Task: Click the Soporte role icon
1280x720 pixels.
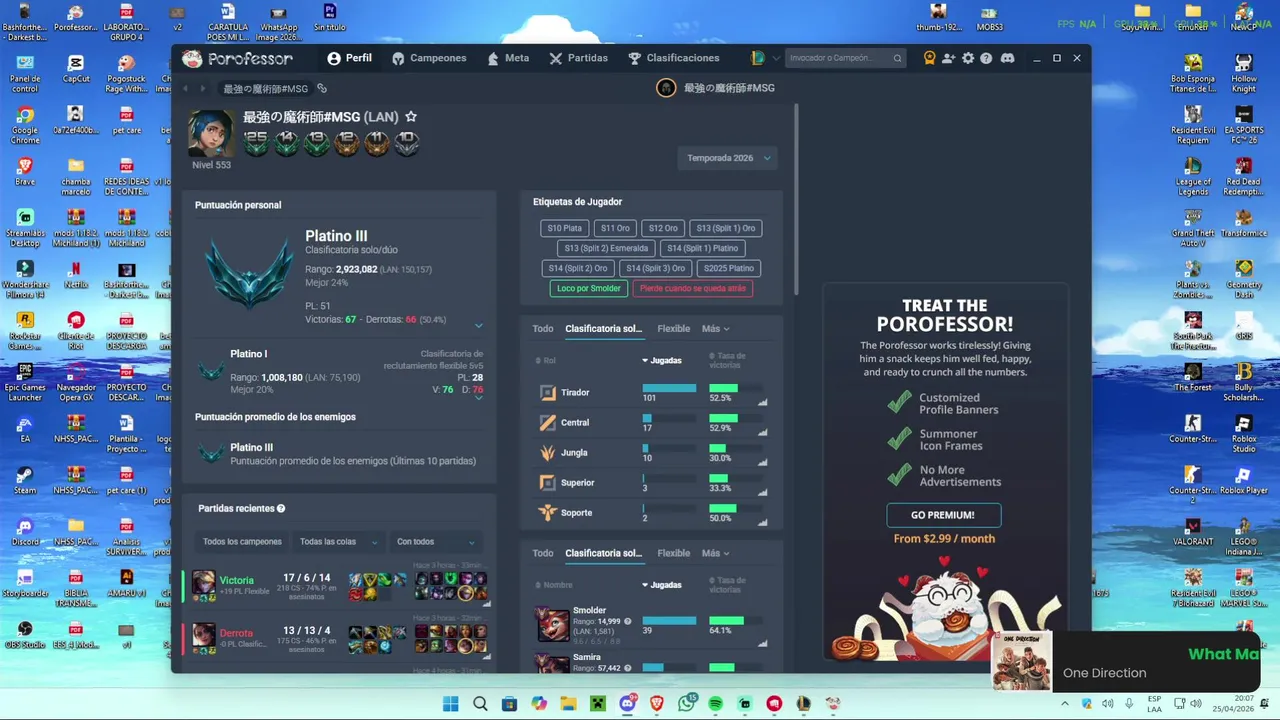Action: pyautogui.click(x=547, y=512)
